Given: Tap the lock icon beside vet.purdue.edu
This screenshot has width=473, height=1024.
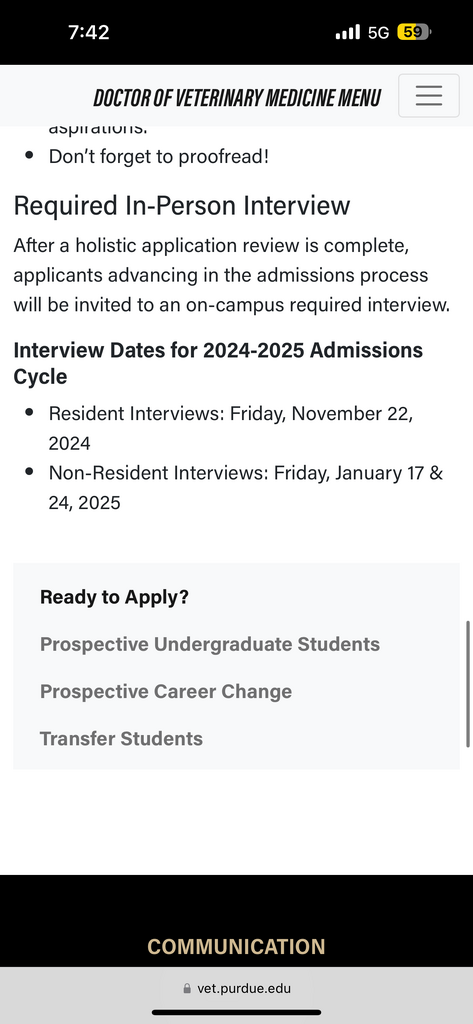Looking at the screenshot, I should (x=188, y=989).
